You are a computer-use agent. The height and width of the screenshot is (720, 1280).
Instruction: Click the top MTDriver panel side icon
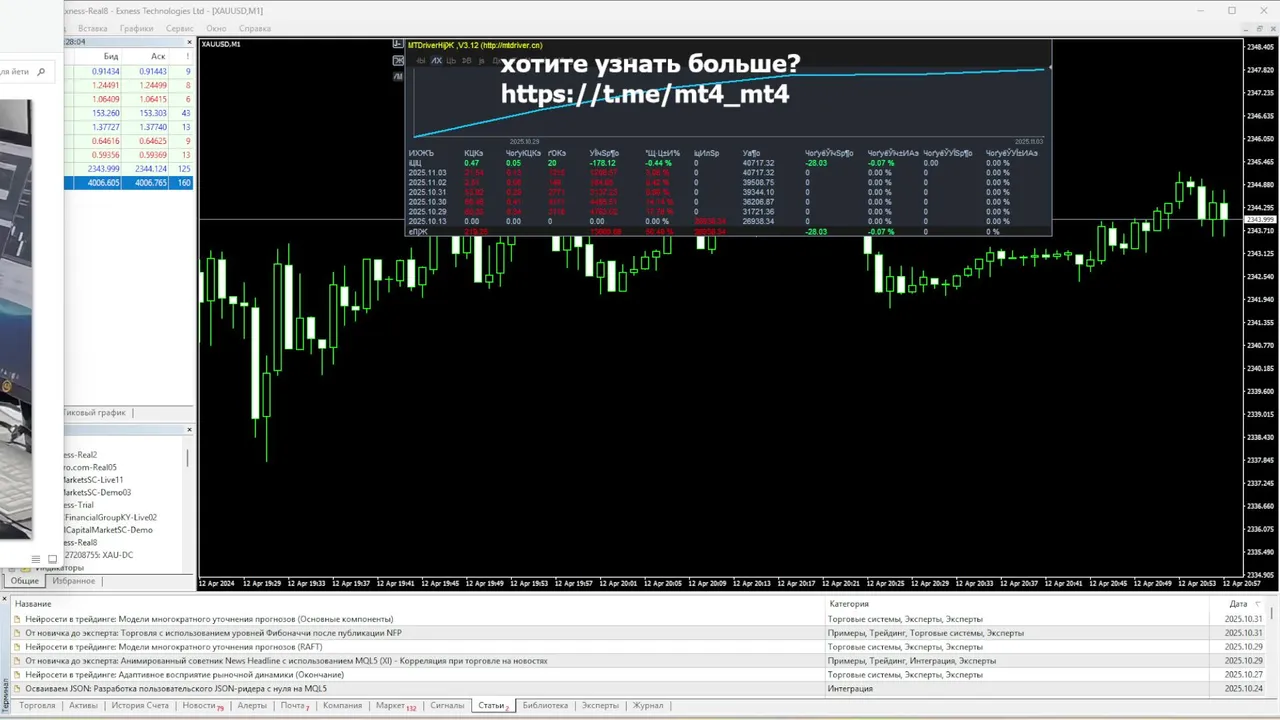point(398,45)
